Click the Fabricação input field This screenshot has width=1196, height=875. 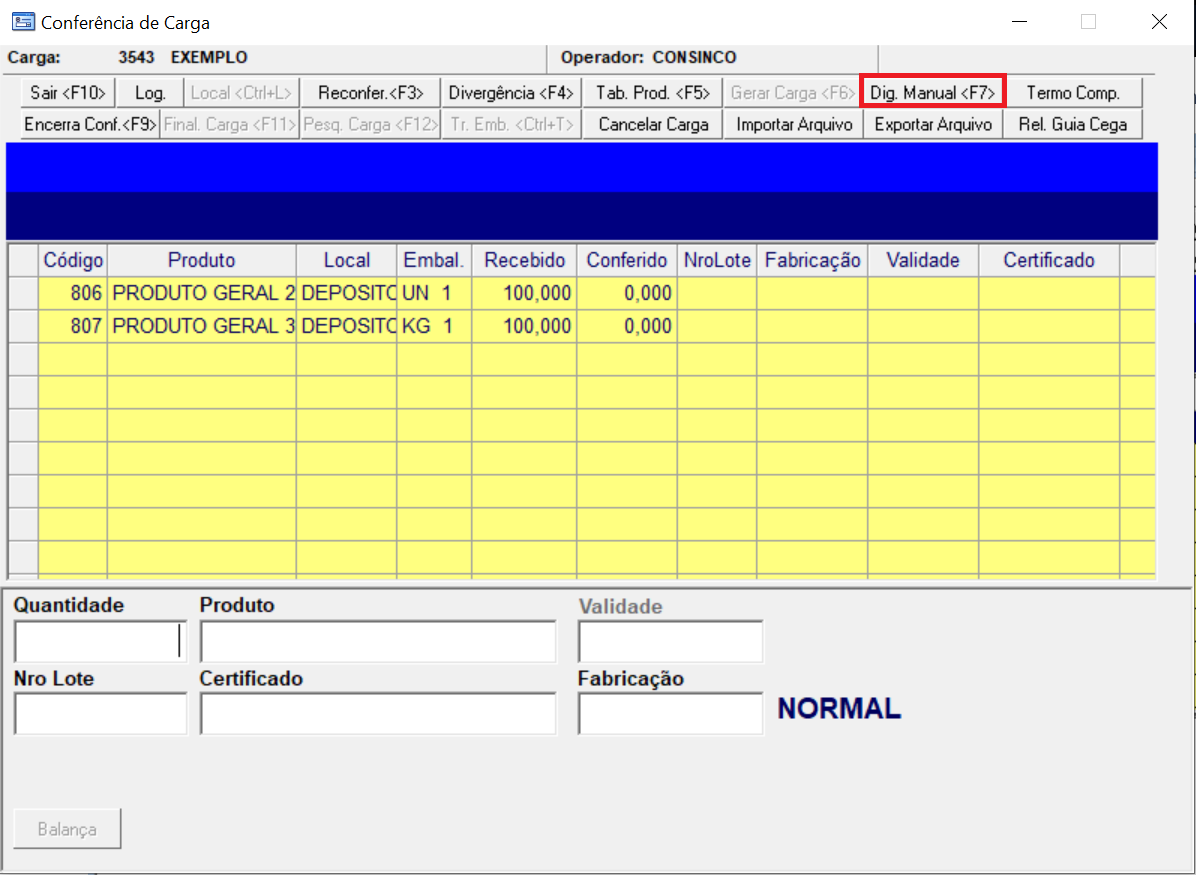(x=670, y=714)
